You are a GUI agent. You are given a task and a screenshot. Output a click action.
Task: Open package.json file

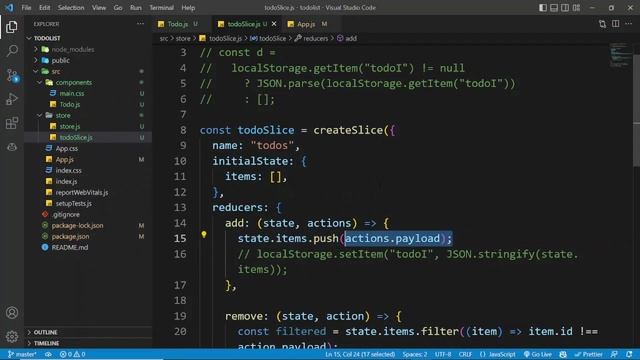[70, 237]
